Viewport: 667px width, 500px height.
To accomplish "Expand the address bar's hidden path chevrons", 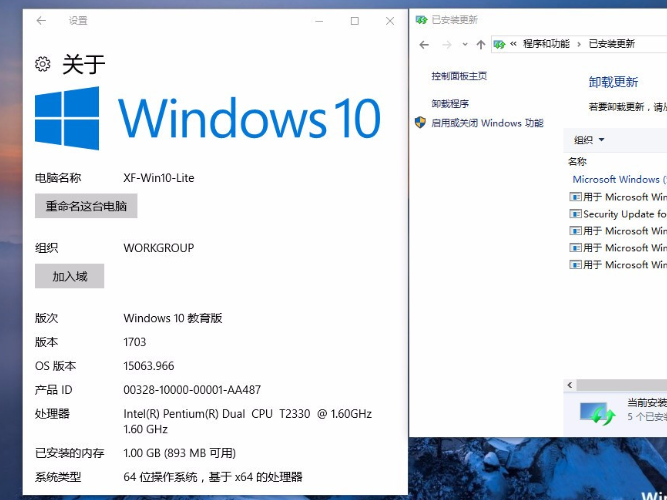I will pos(513,43).
